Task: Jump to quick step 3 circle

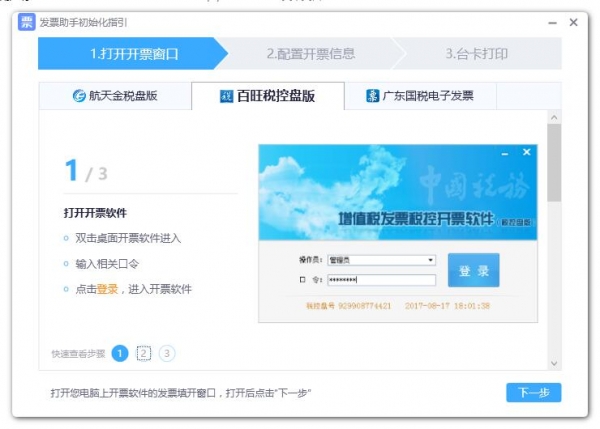Action: (167, 353)
